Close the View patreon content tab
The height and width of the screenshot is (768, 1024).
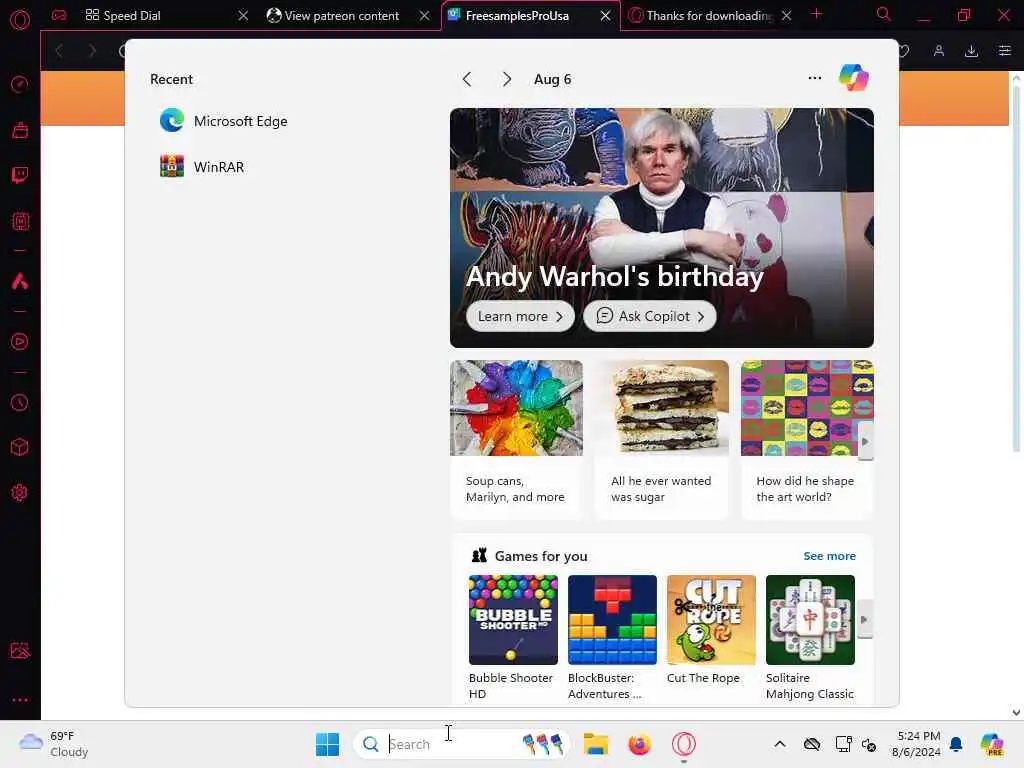424,16
